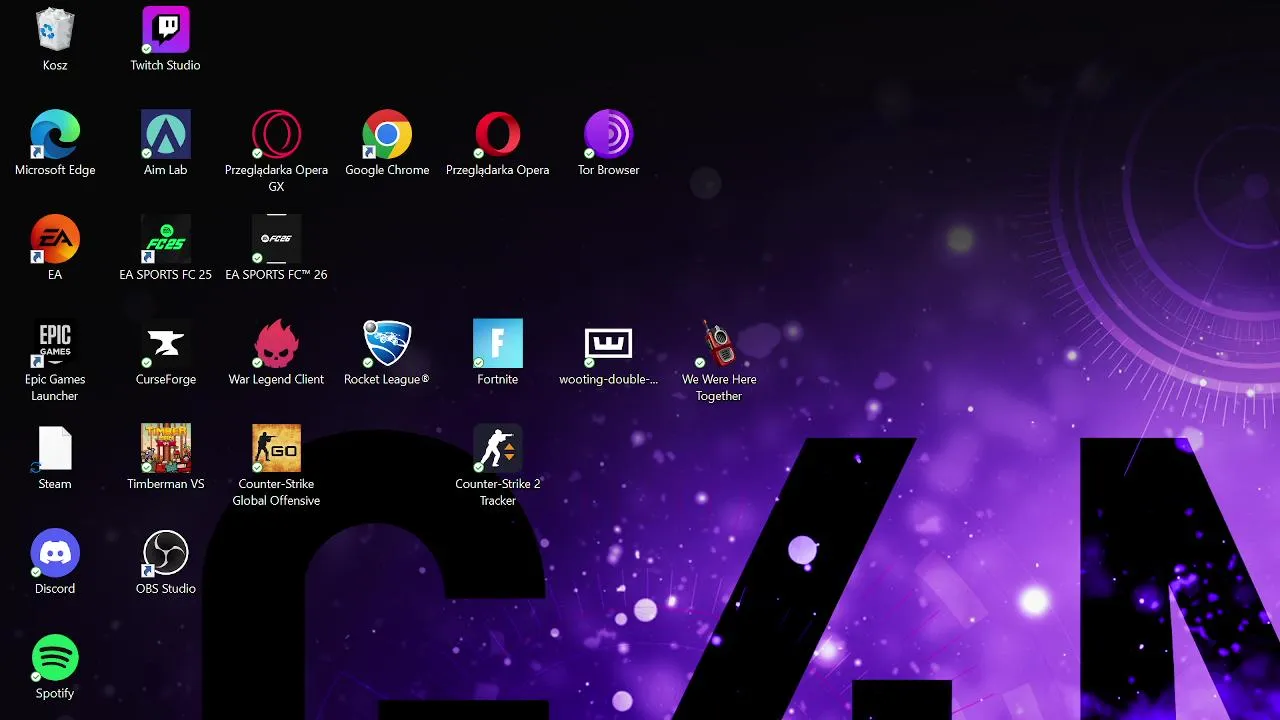Select the OBS Studio icon
This screenshot has width=1280, height=720.
tap(166, 553)
